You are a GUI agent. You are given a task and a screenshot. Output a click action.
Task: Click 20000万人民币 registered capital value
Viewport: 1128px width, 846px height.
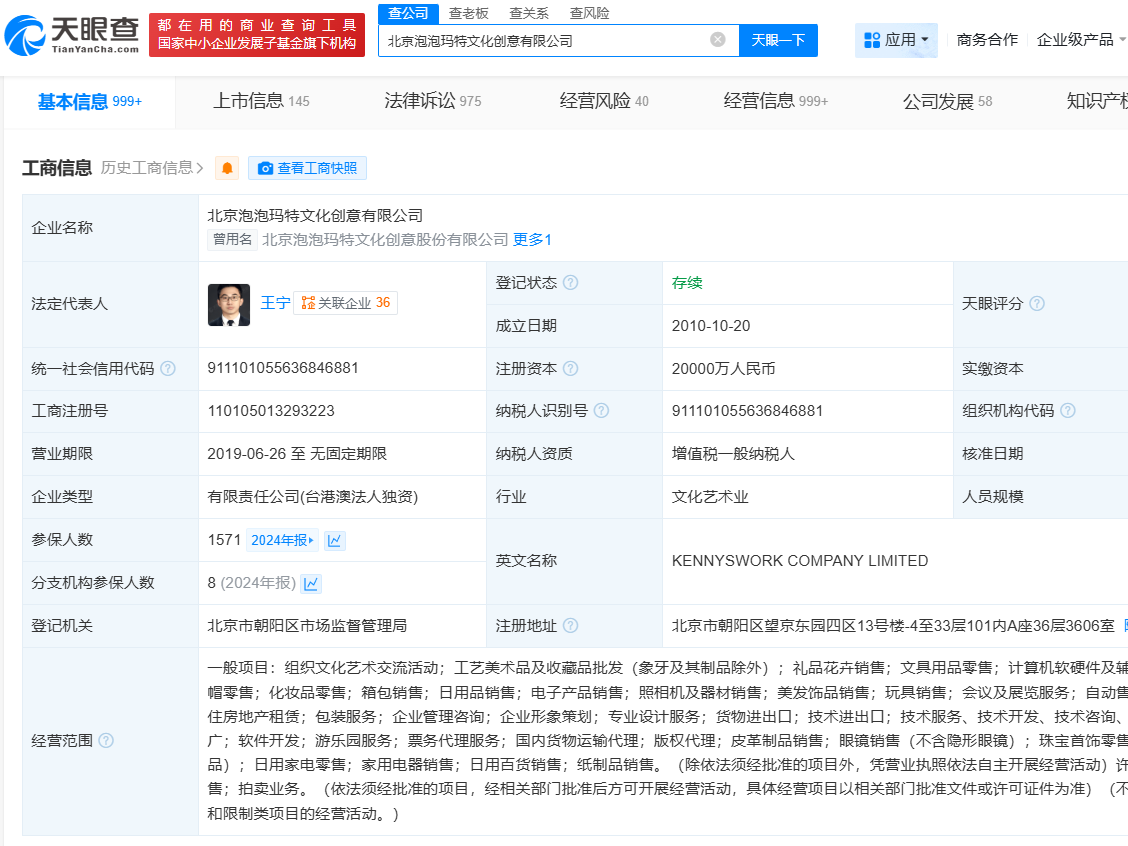(724, 369)
